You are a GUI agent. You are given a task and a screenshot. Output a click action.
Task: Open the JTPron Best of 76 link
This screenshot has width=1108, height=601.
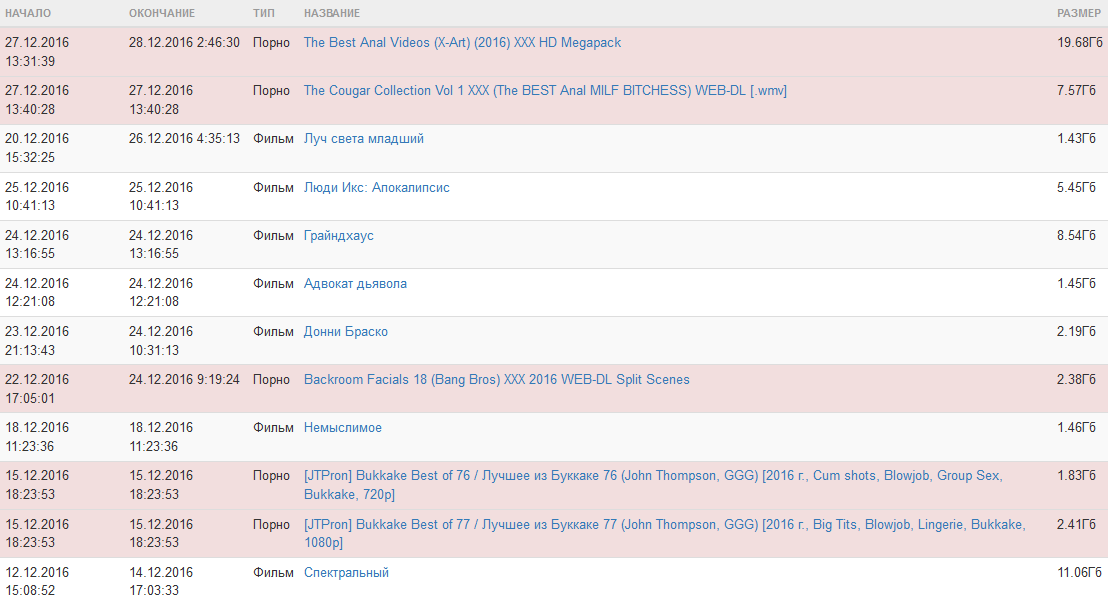point(653,484)
